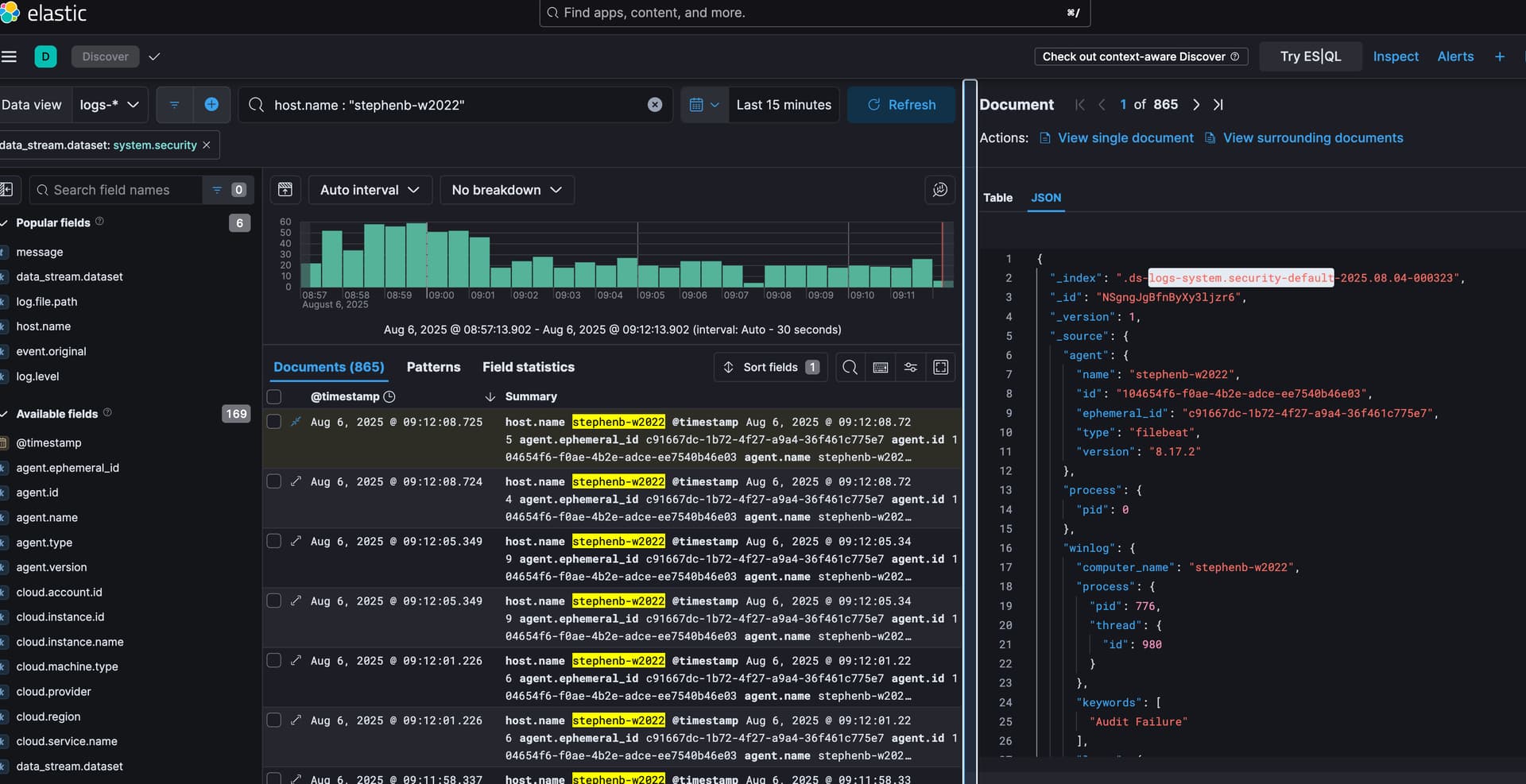Switch to Field statistics tab
Viewport: 1526px width, 784px height.
click(528, 367)
